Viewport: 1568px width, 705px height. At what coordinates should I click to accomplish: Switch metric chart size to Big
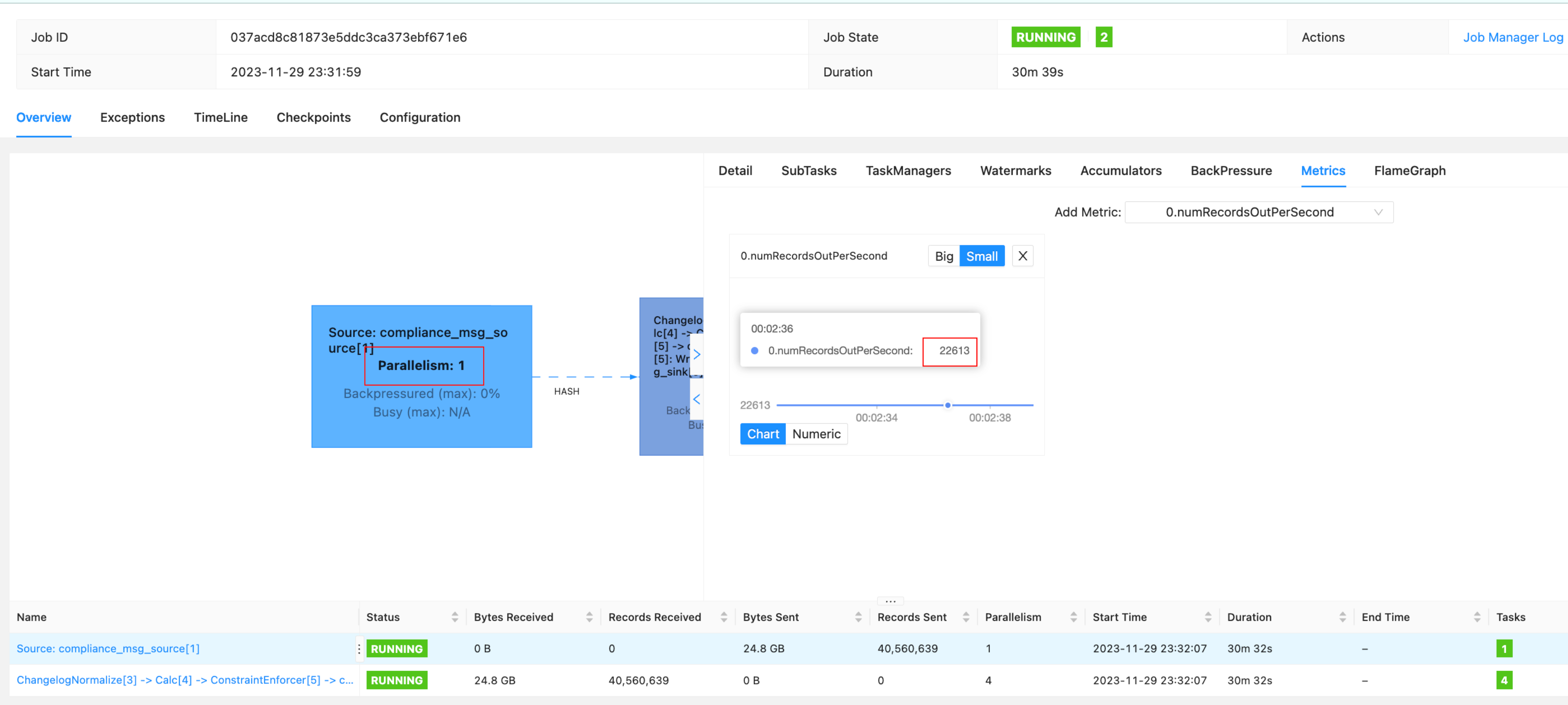point(944,257)
